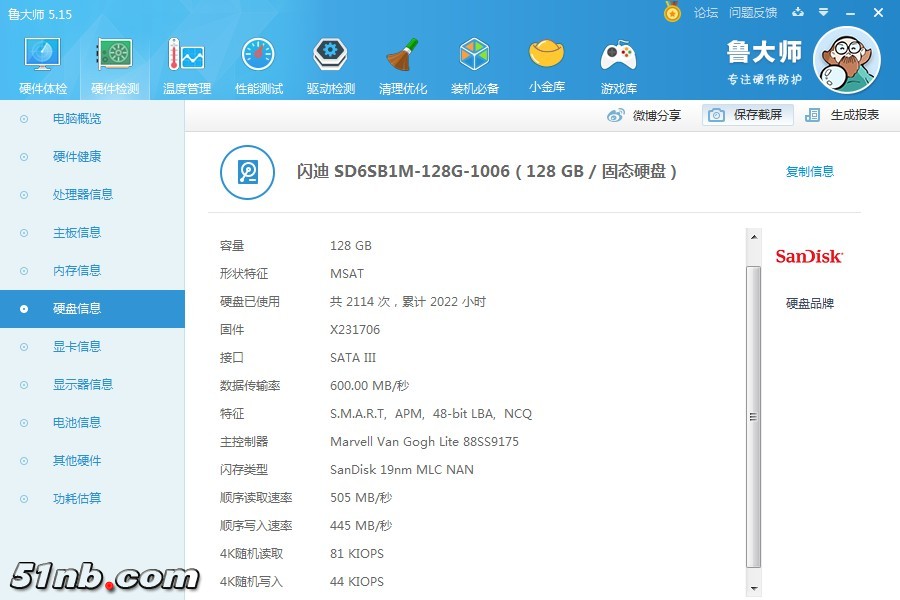Click 复制信息 link
The height and width of the screenshot is (600, 900).
(809, 172)
